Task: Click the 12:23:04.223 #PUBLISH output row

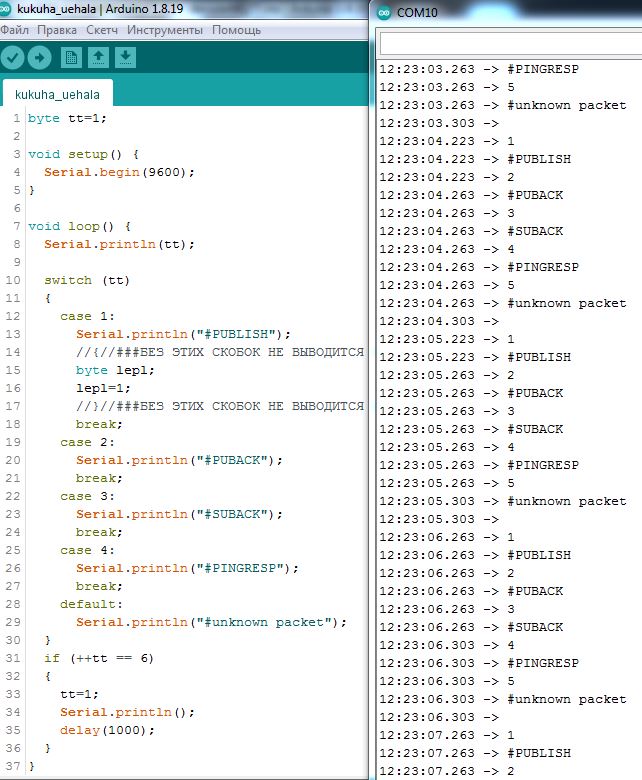Action: click(475, 159)
